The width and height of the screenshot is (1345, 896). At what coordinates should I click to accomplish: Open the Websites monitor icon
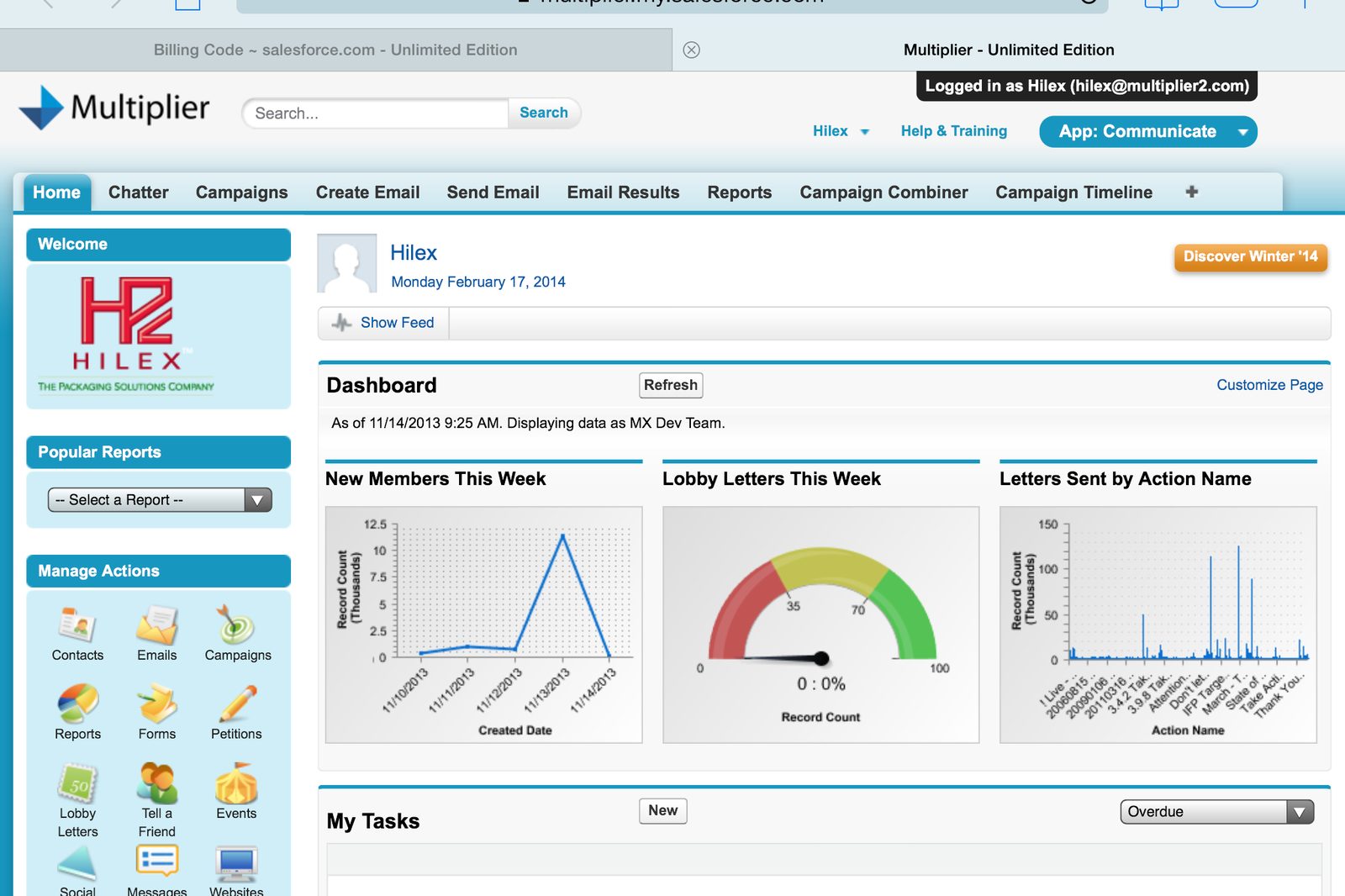(236, 864)
